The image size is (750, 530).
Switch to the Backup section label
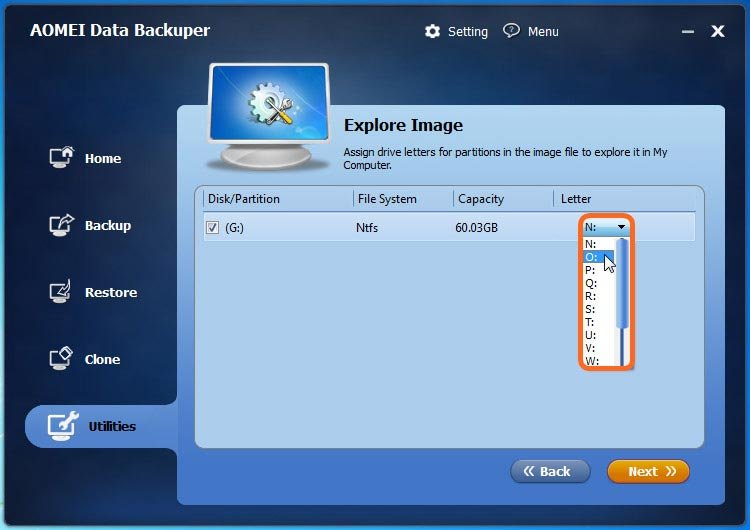click(108, 225)
